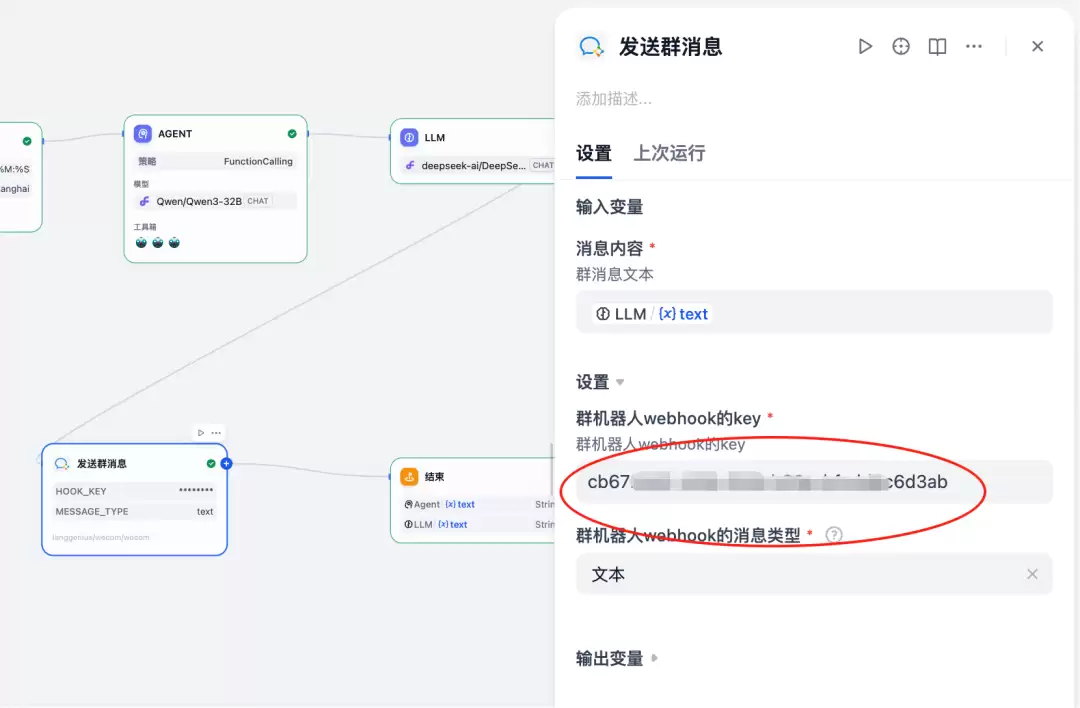Click the AGENT node purple icon
This screenshot has height=708, width=1080.
point(143,134)
